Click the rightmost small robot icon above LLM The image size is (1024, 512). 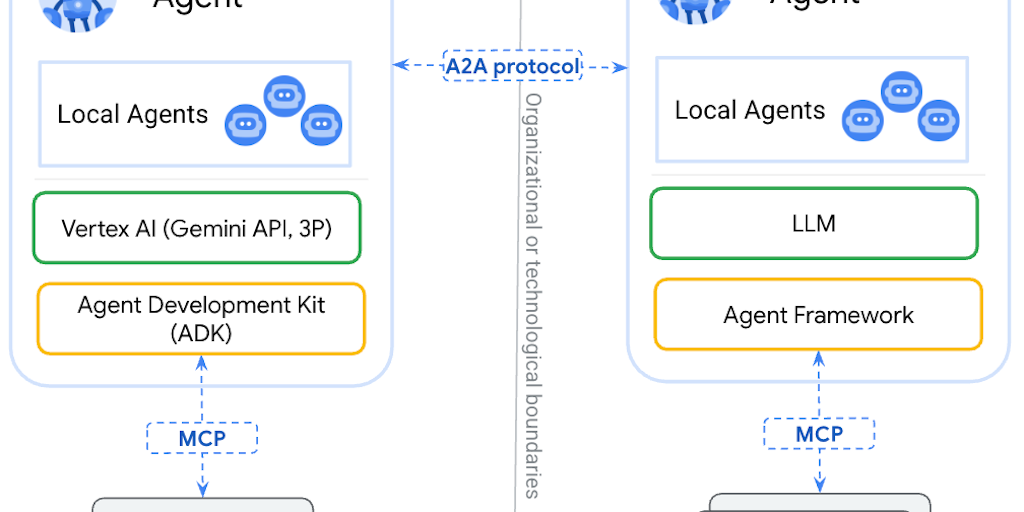(938, 121)
